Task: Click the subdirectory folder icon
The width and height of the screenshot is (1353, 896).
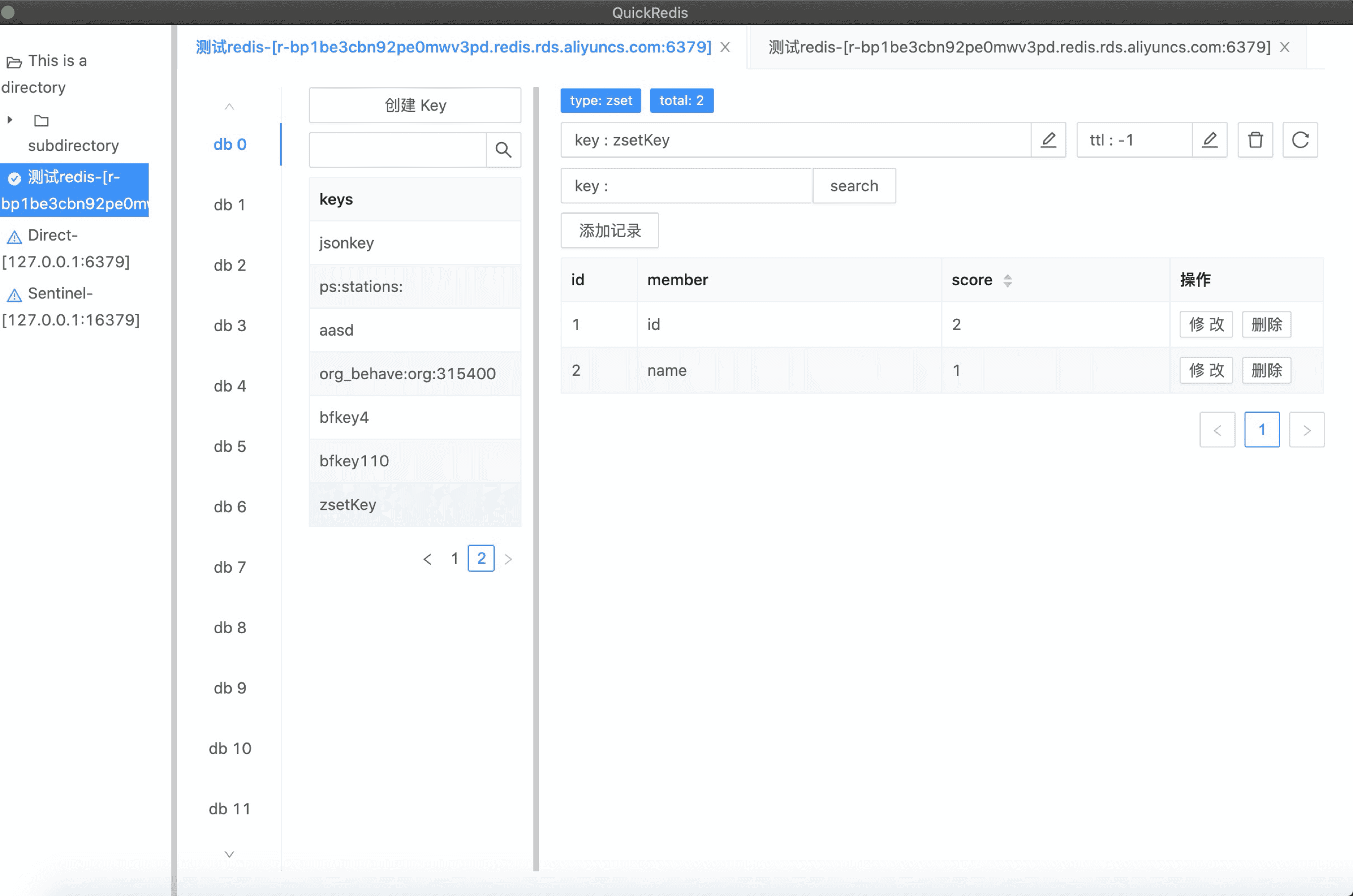Action: pos(41,121)
